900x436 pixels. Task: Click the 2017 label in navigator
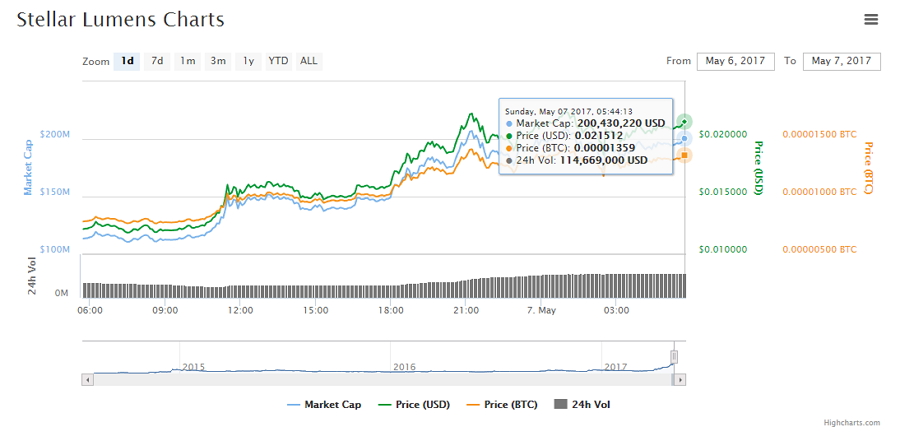pyautogui.click(x=615, y=367)
